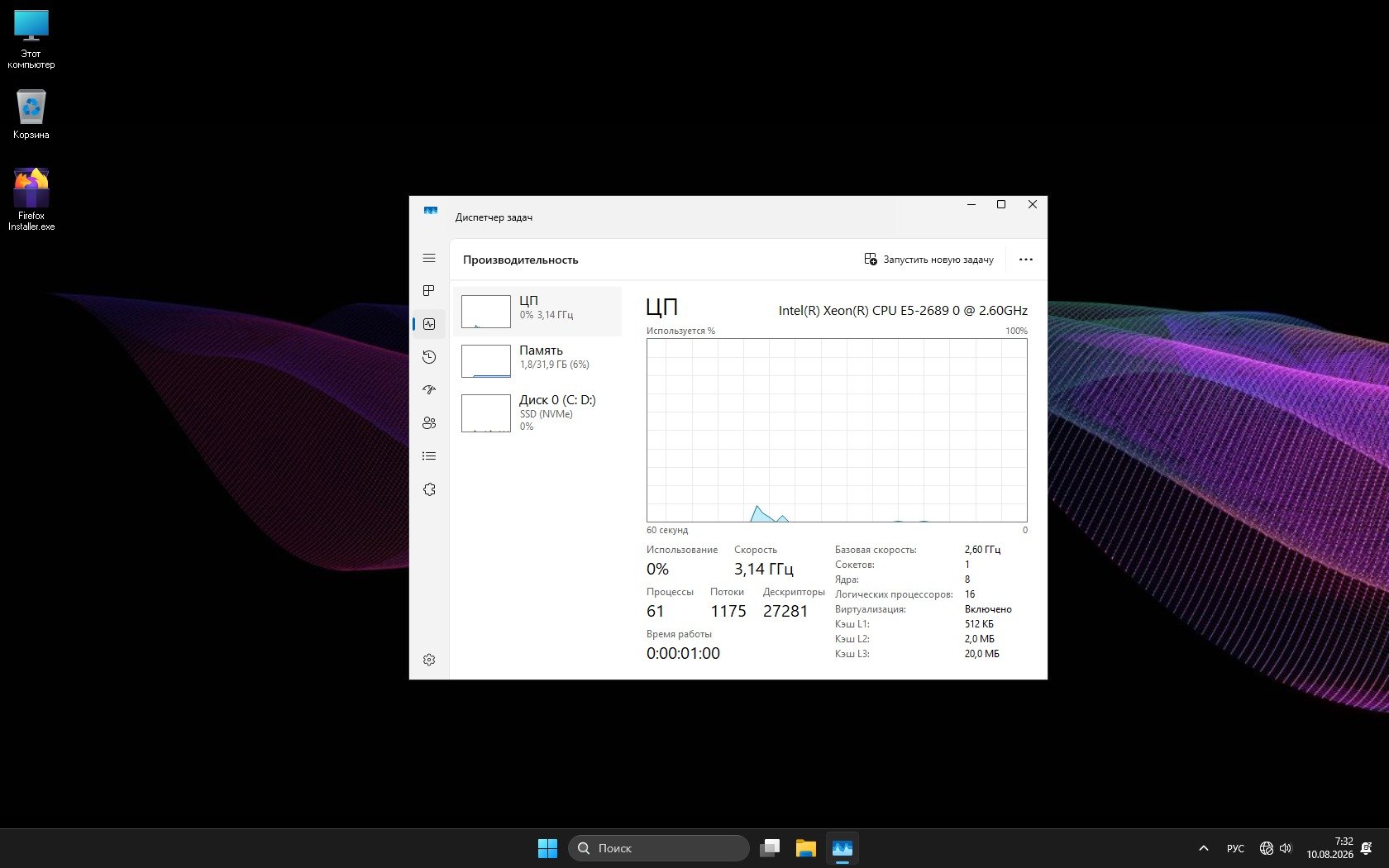This screenshot has width=1389, height=868.
Task: Go to the Processes page icon
Action: 429,291
